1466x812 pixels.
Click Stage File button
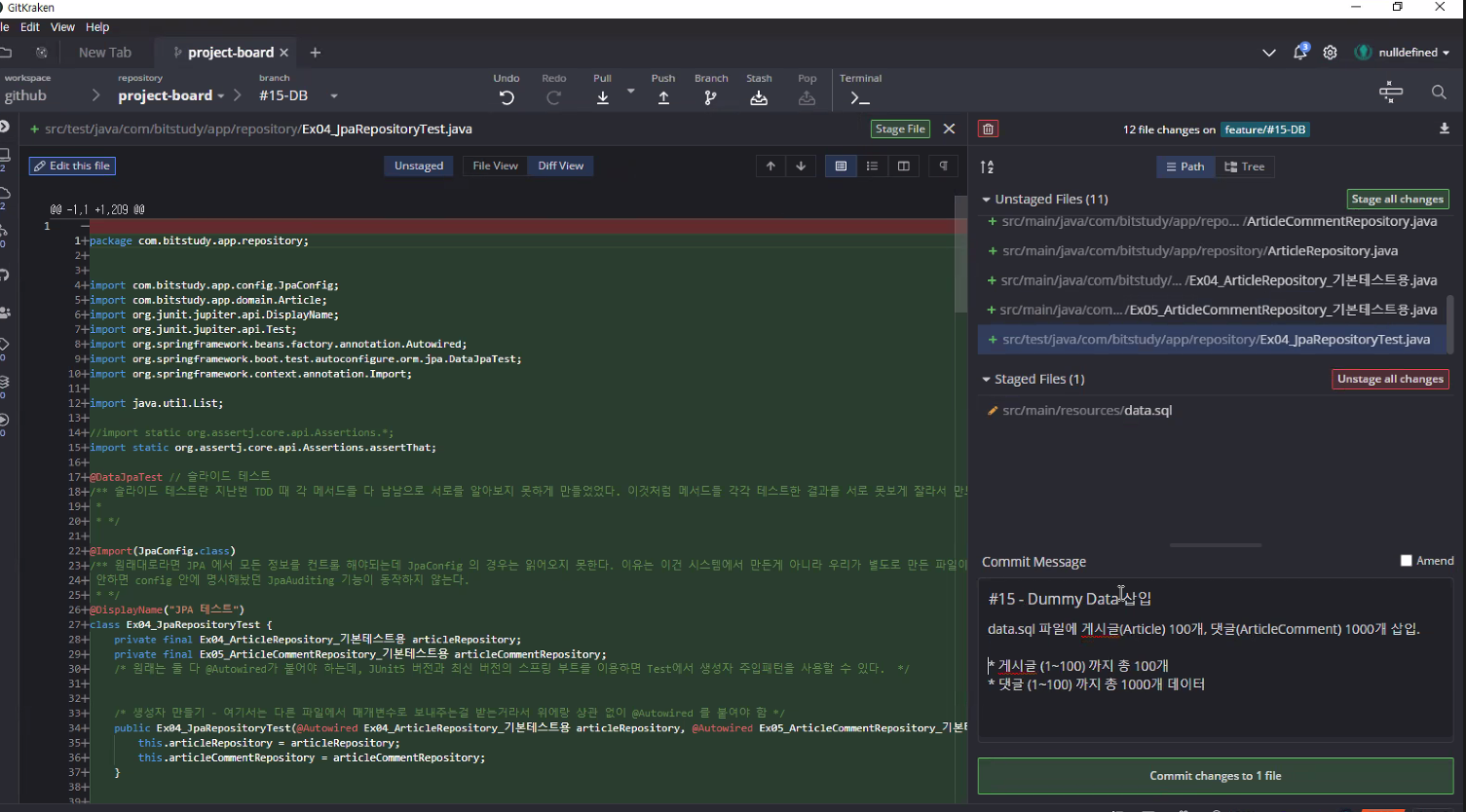[900, 129]
